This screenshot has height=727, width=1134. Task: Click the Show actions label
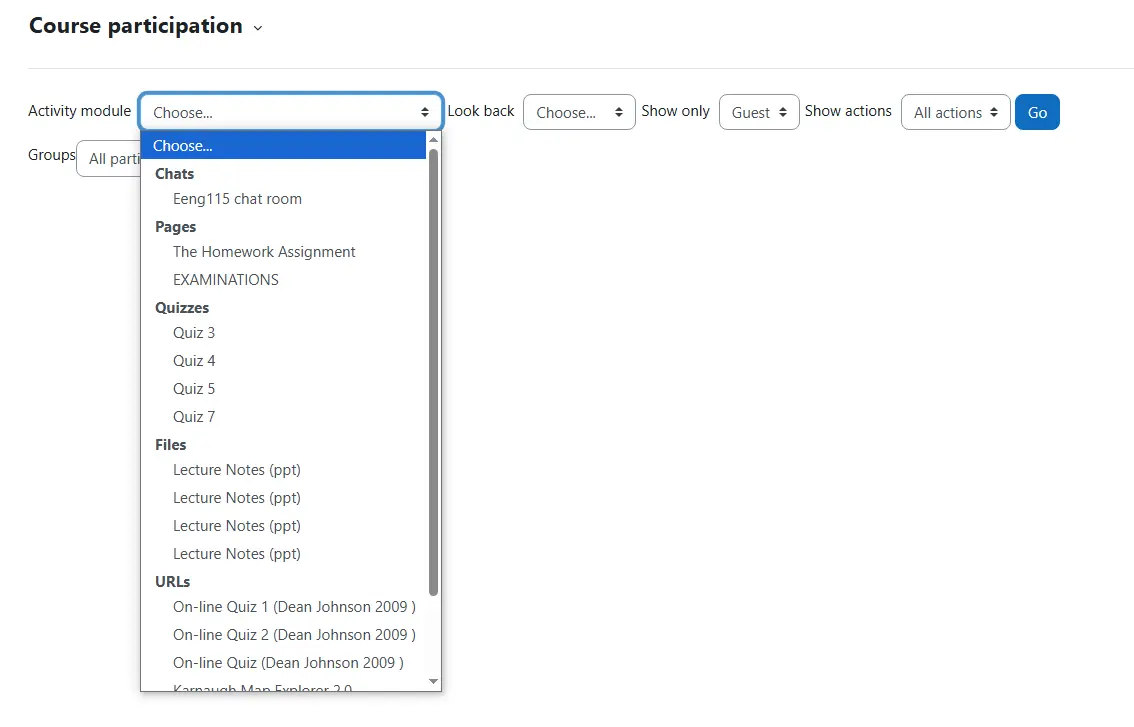(848, 111)
